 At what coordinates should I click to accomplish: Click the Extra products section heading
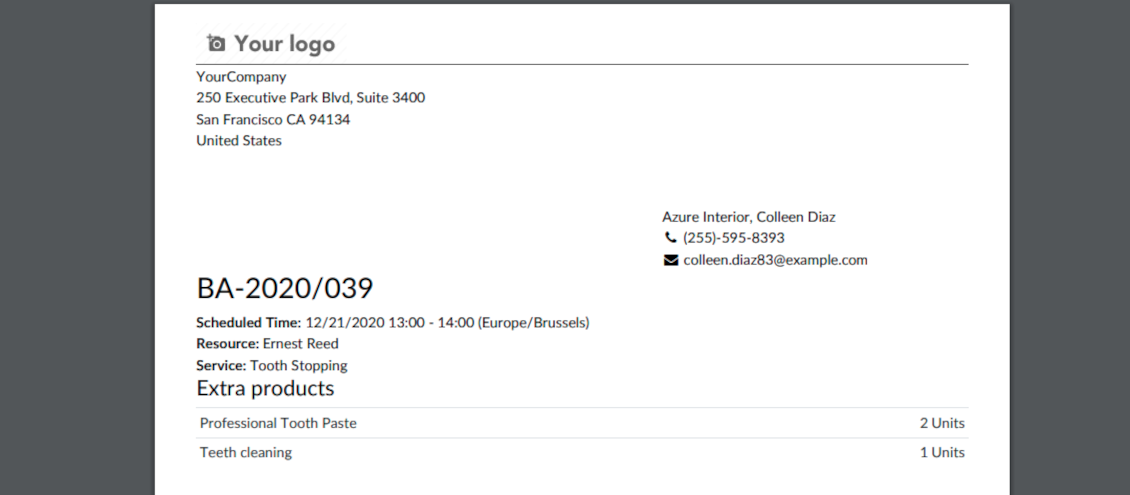pyautogui.click(x=265, y=388)
